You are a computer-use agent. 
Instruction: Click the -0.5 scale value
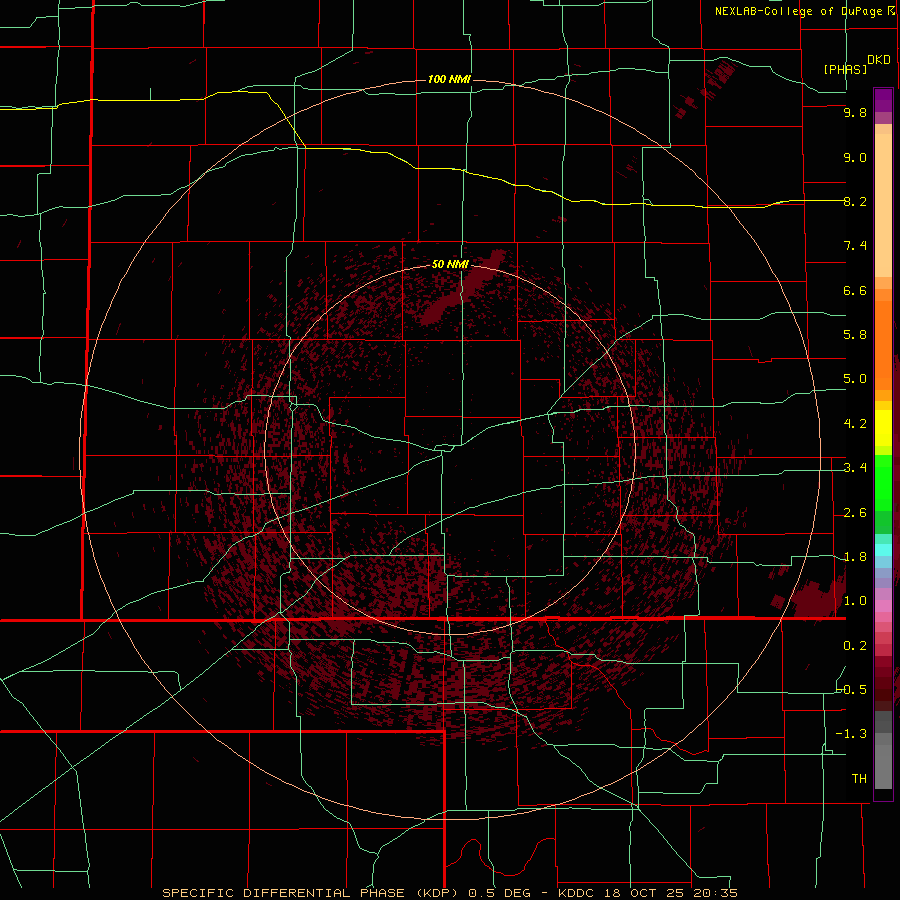(x=852, y=690)
